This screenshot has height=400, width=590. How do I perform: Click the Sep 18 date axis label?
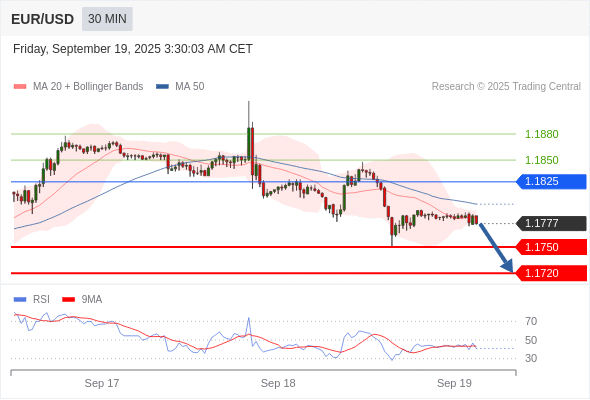click(x=278, y=383)
